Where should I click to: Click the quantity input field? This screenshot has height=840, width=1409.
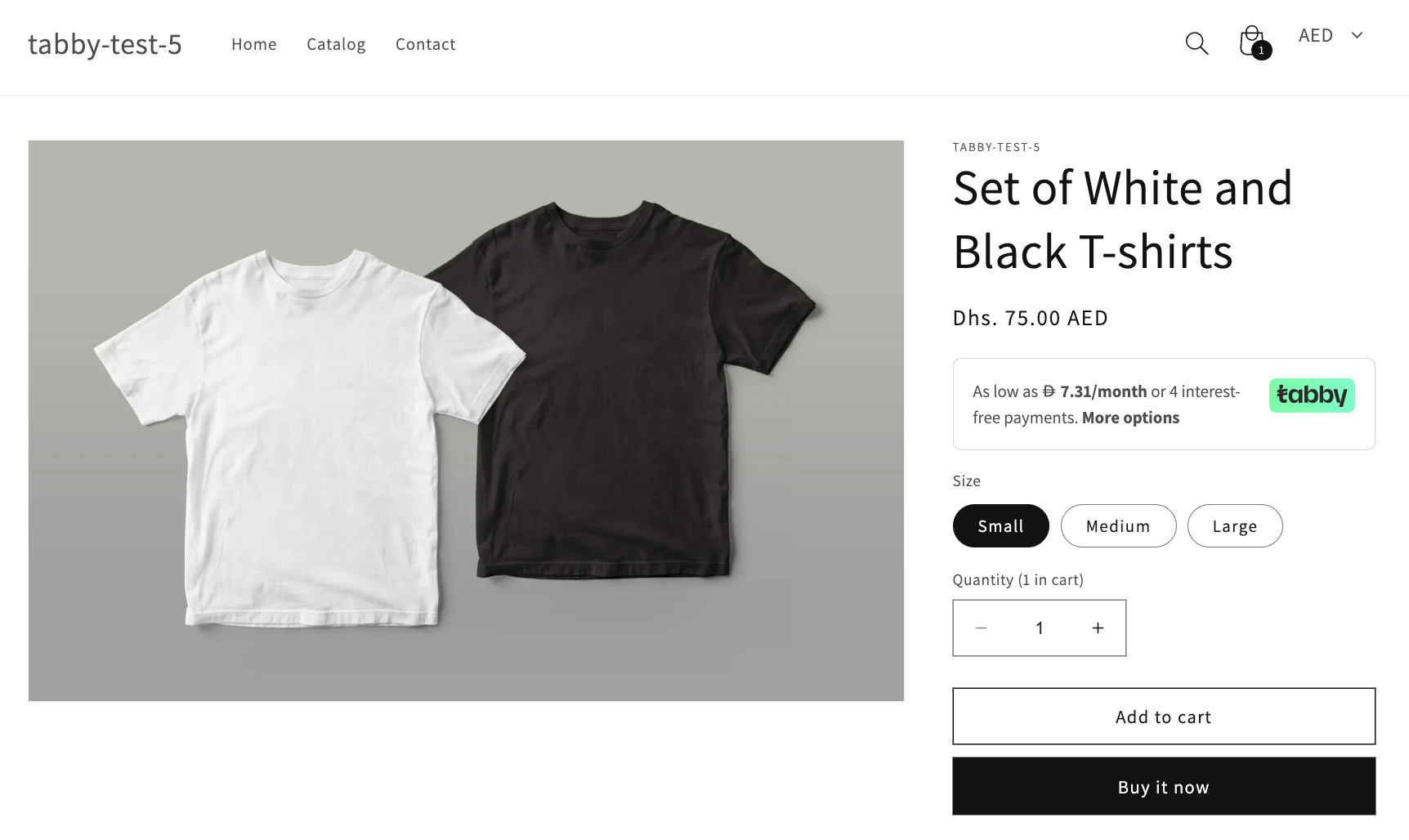(1039, 628)
